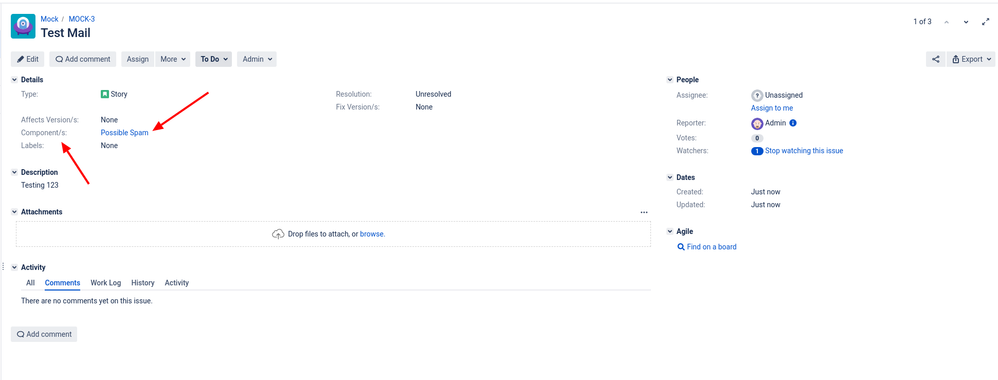Image resolution: width=998 pixels, height=380 pixels.
Task: Collapse the Details section
Action: pos(15,80)
